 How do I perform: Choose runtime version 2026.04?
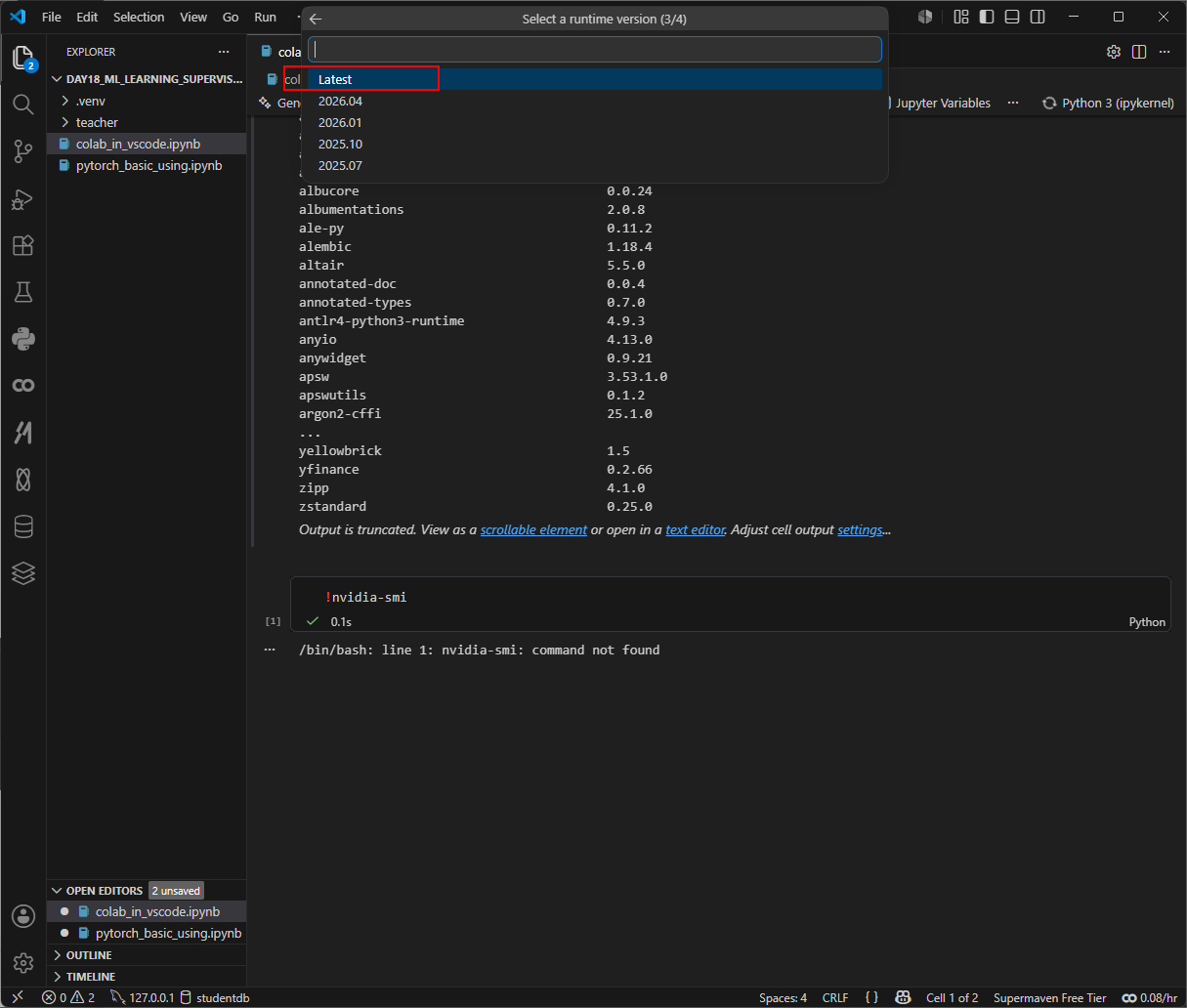595,101
